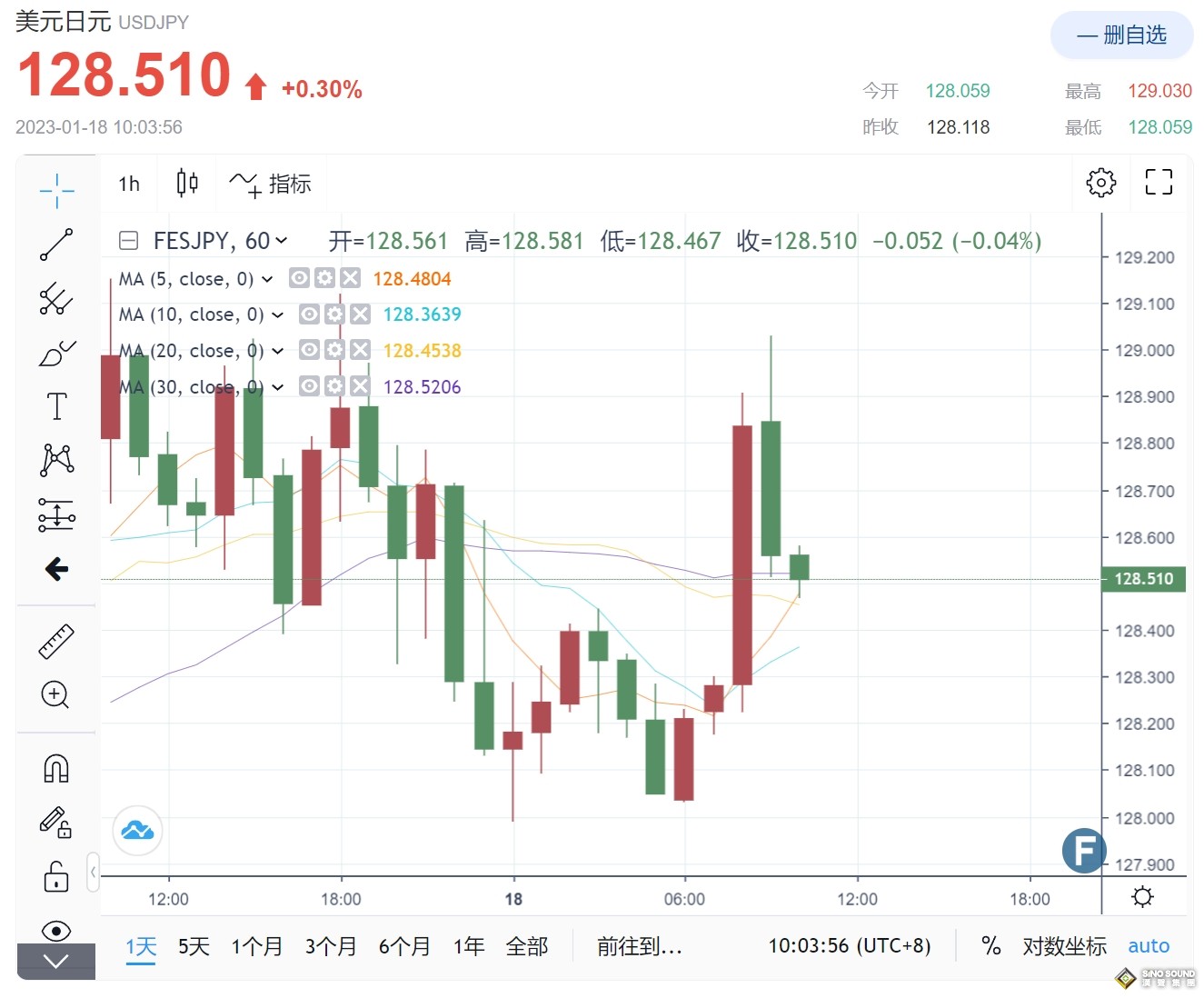Open the indicators menu
The image size is (1204, 998).
coord(270,184)
